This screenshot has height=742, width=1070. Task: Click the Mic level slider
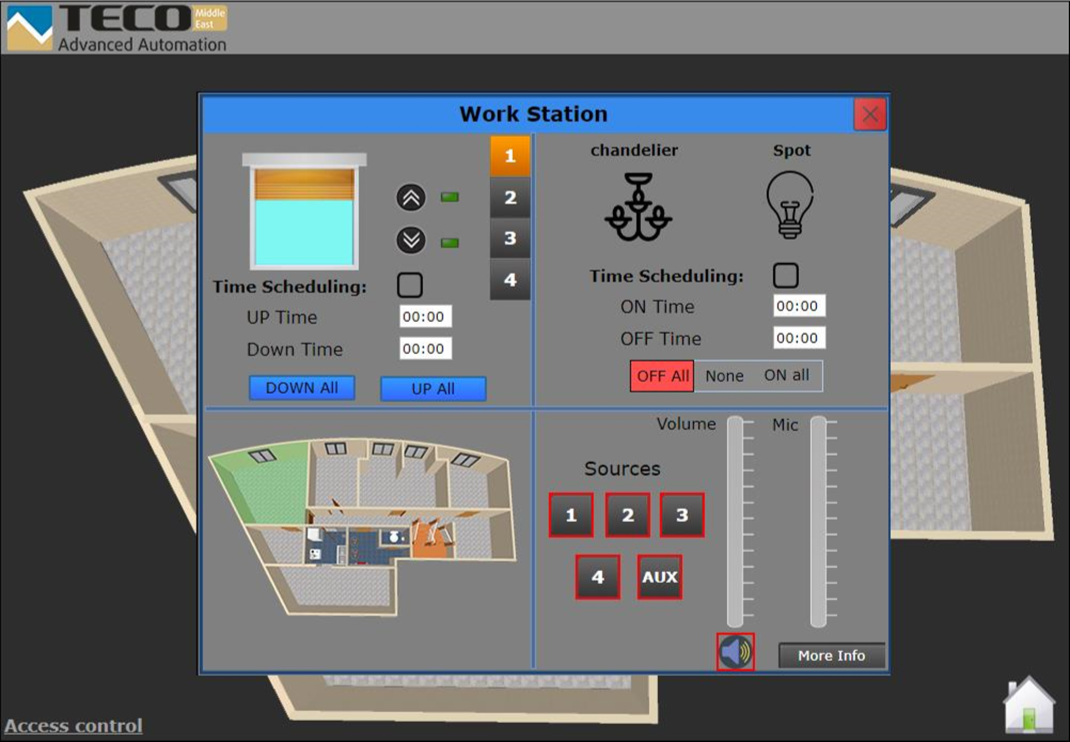[x=818, y=521]
